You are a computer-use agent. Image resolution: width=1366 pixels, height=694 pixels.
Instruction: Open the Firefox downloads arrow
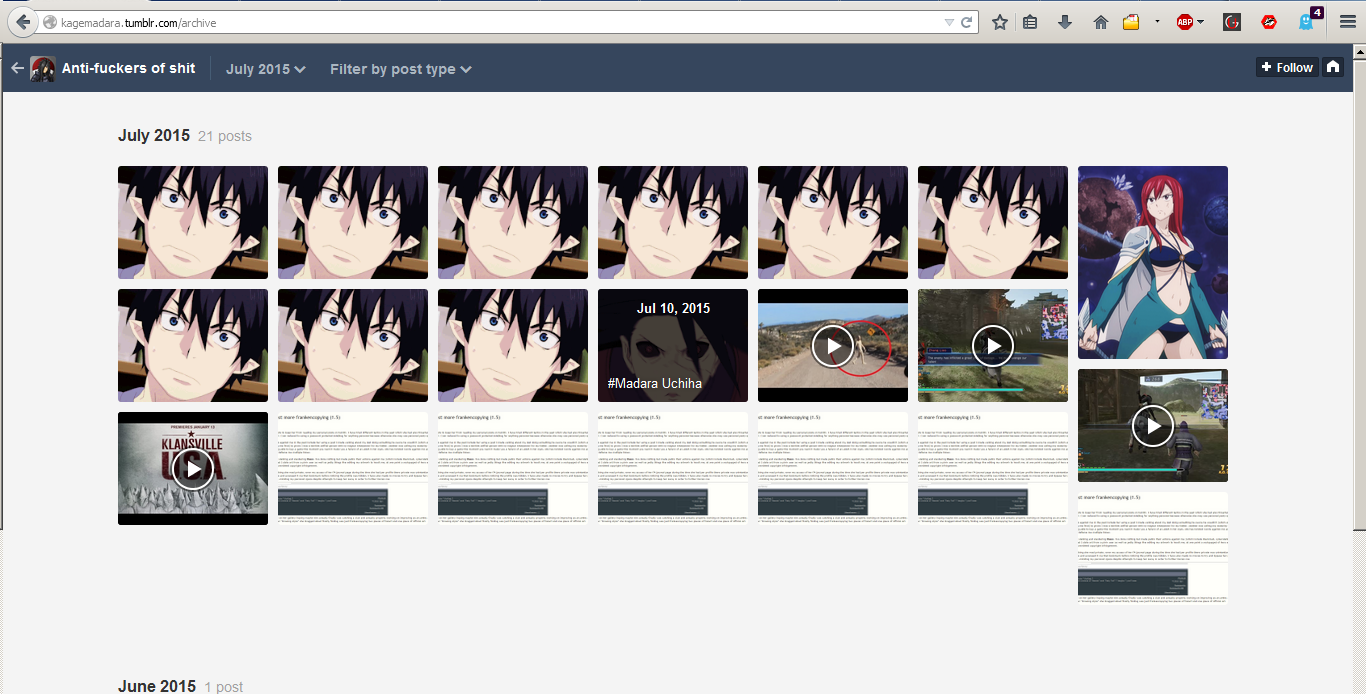click(x=1064, y=22)
